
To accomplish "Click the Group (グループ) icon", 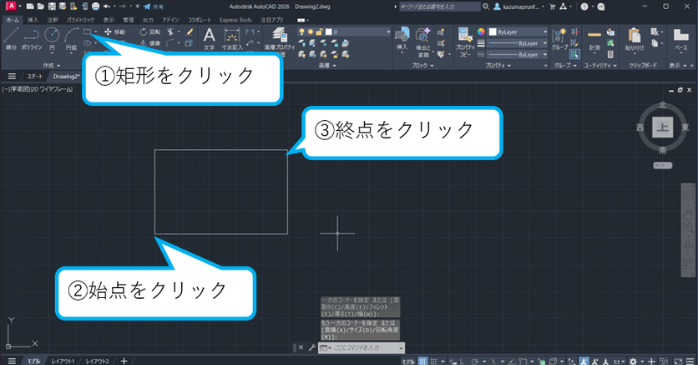I will (559, 38).
